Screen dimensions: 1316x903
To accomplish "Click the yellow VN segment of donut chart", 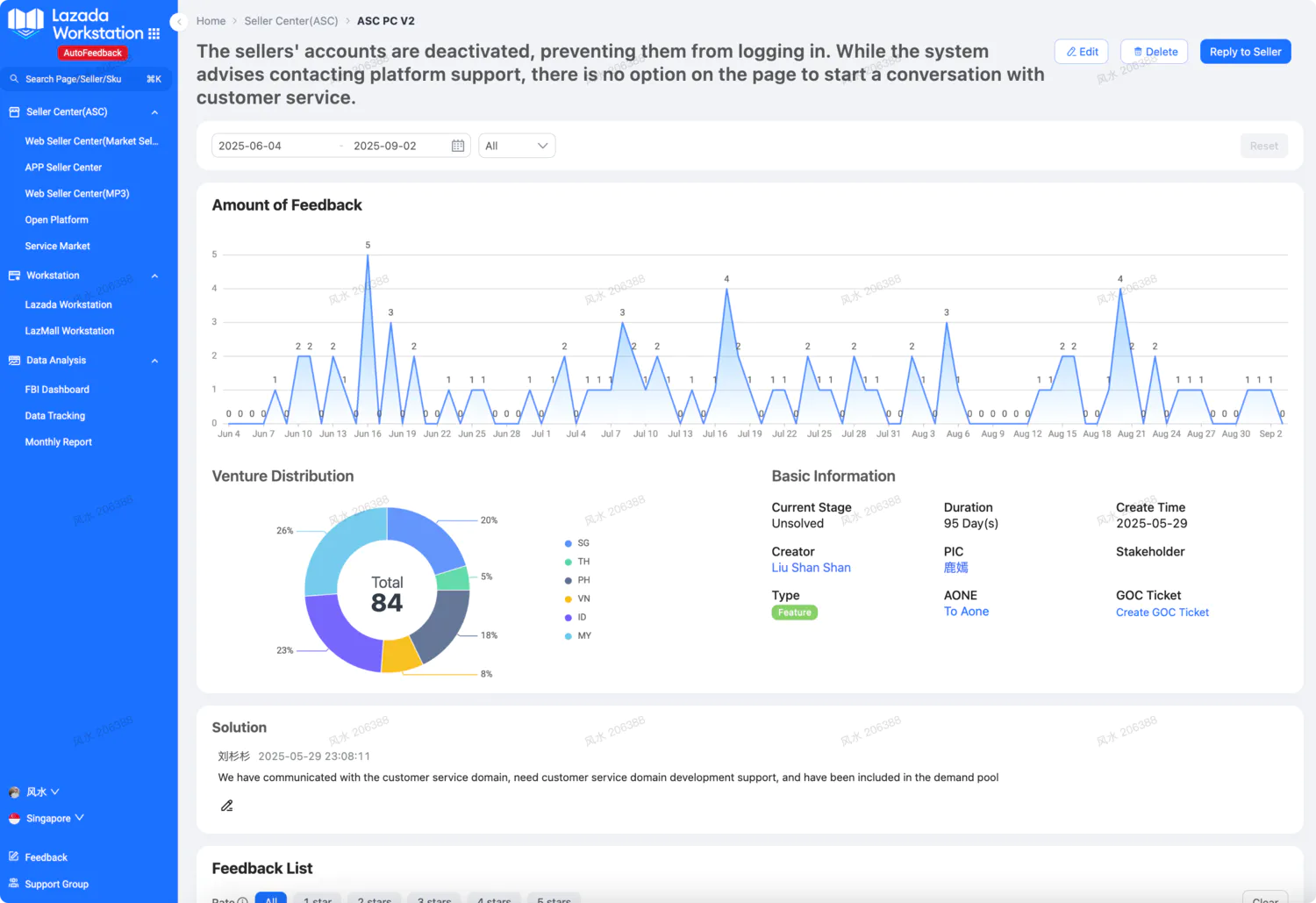I will [401, 655].
